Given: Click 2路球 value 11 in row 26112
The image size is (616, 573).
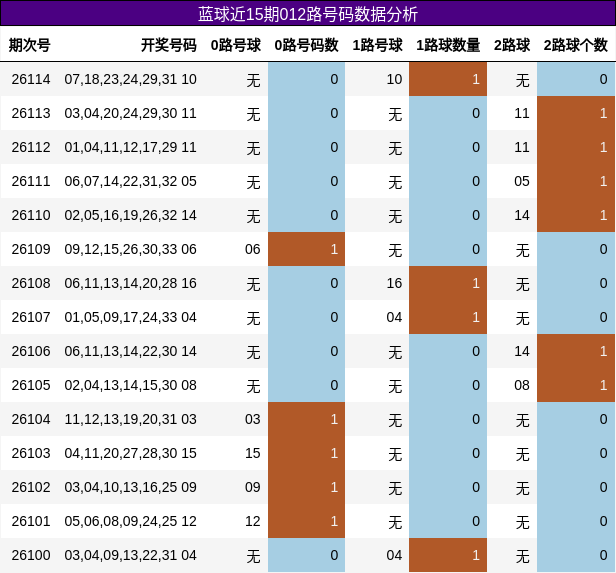Looking at the screenshot, I should pos(522,147).
